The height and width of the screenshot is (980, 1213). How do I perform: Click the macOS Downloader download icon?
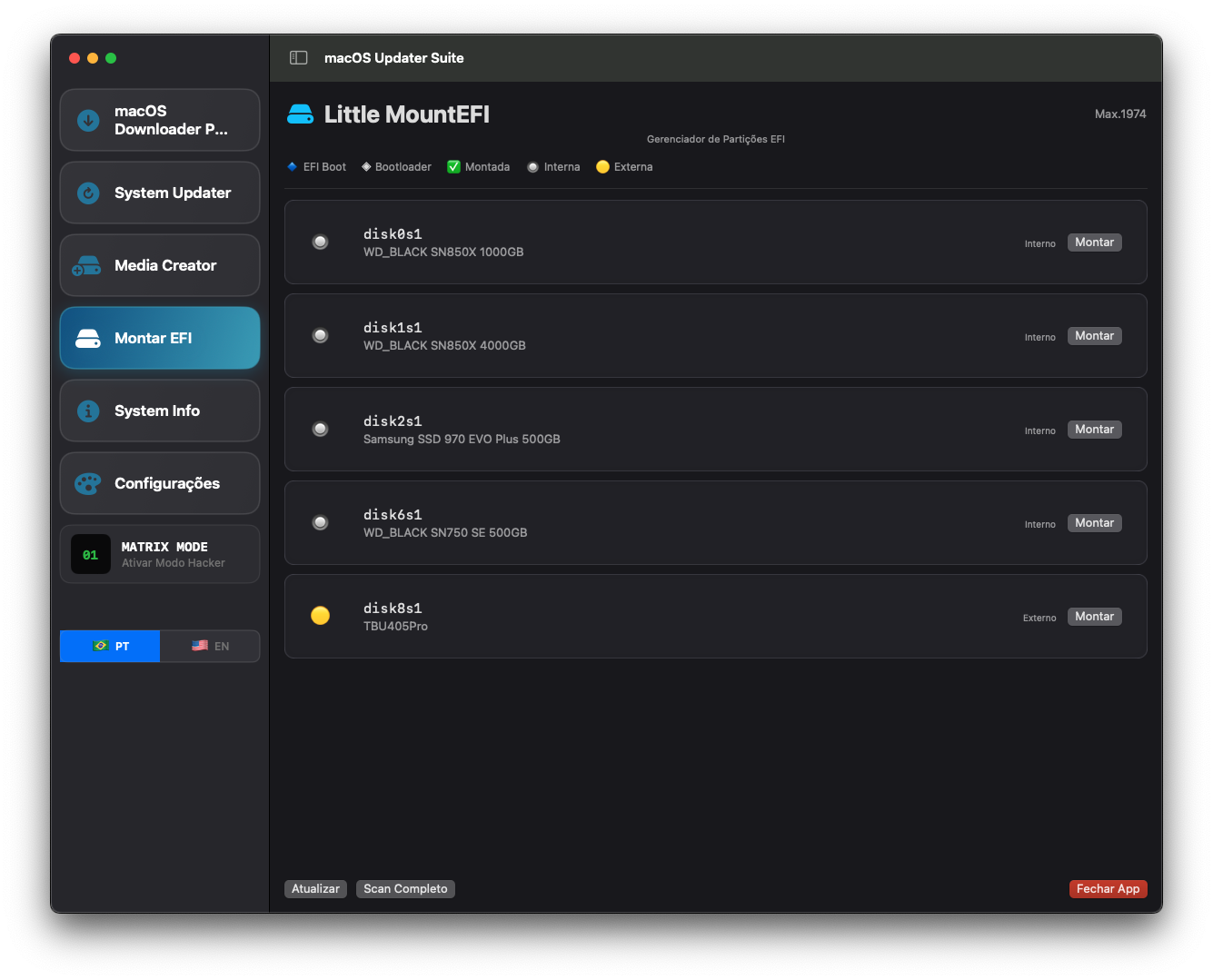coord(88,120)
